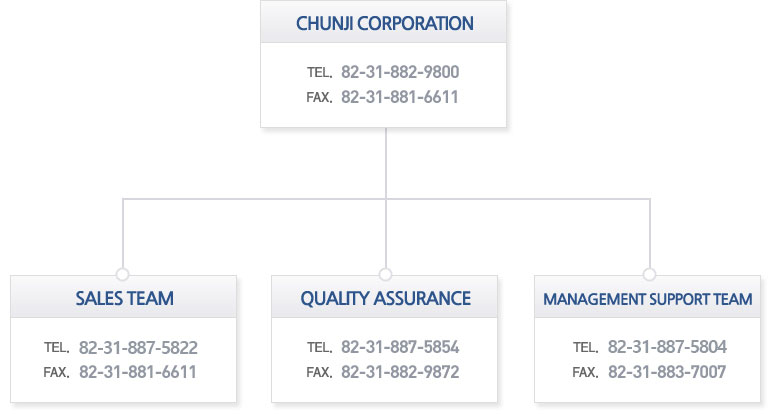Screen dimensions: 770x414
Task: Click the TEL label in Quality Assurance box
Action: point(319,349)
